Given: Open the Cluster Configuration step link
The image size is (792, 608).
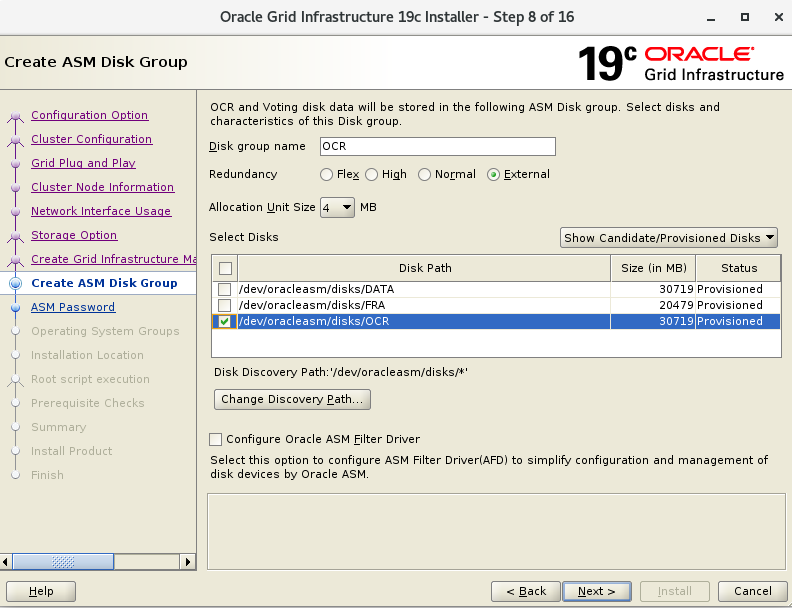Looking at the screenshot, I should (x=91, y=139).
